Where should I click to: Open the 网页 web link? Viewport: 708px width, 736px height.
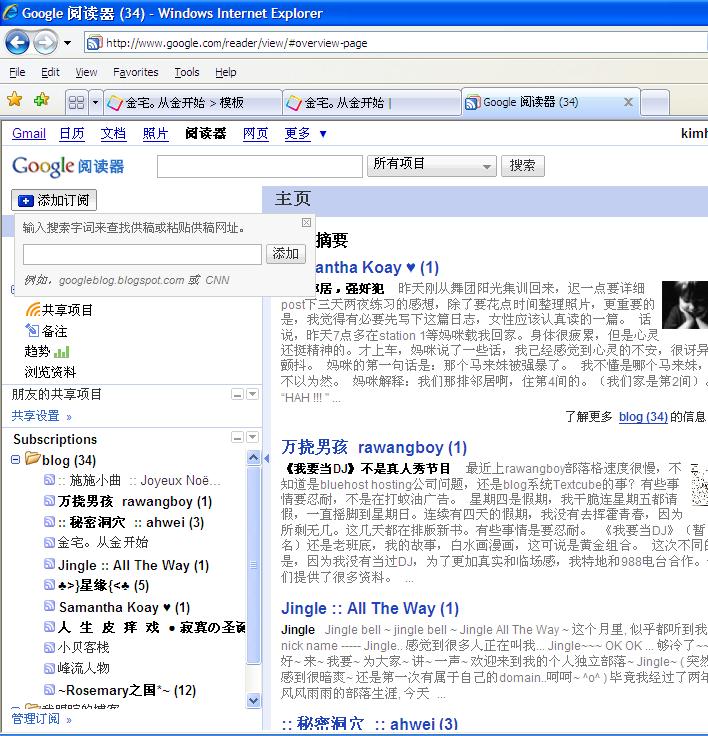click(x=255, y=133)
